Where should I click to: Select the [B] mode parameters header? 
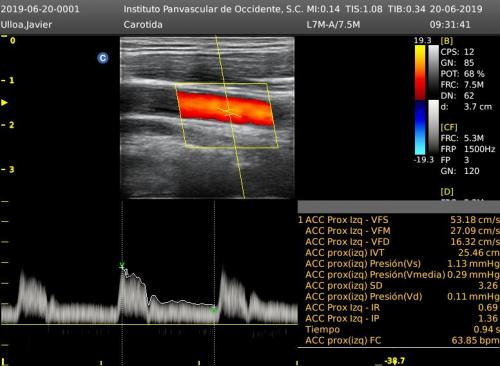[x=447, y=41]
